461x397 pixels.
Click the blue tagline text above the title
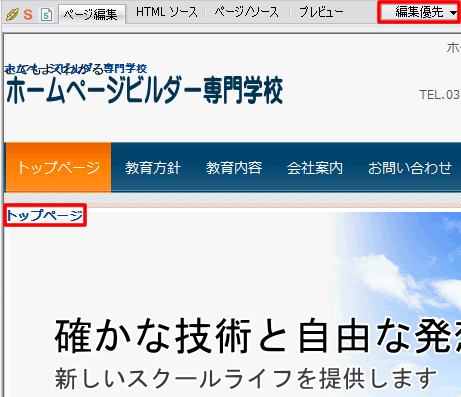76,69
